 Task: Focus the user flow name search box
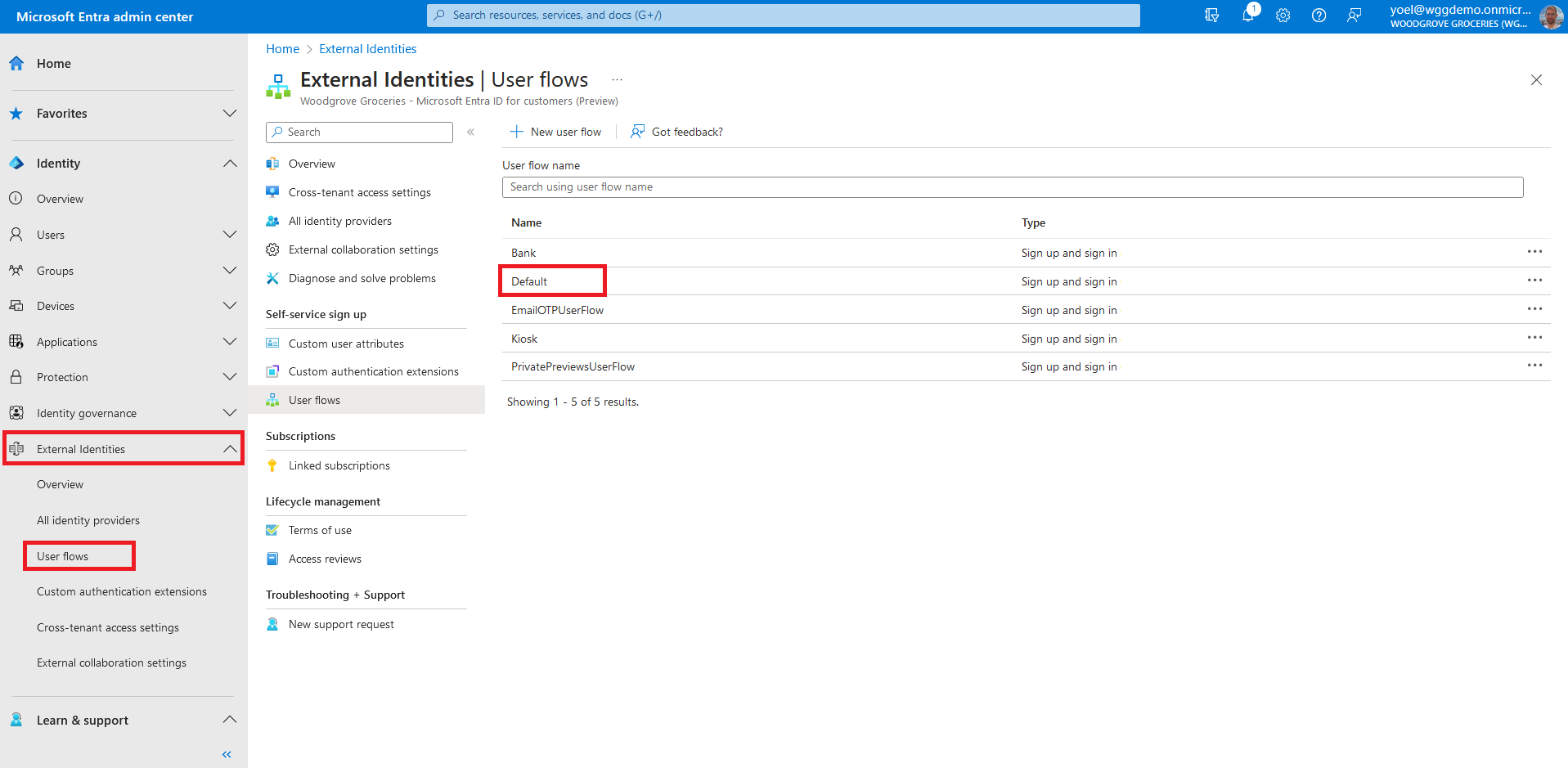1012,187
